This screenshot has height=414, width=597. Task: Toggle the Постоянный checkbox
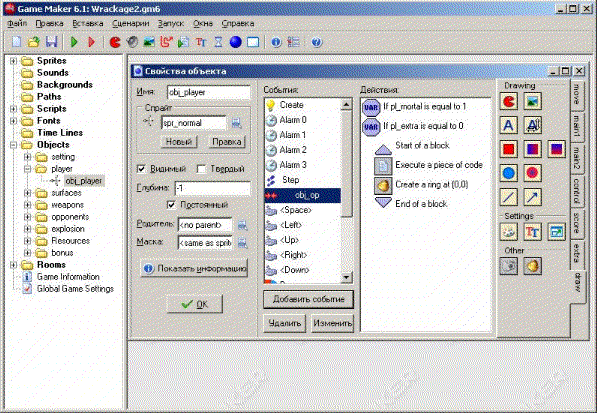[171, 205]
